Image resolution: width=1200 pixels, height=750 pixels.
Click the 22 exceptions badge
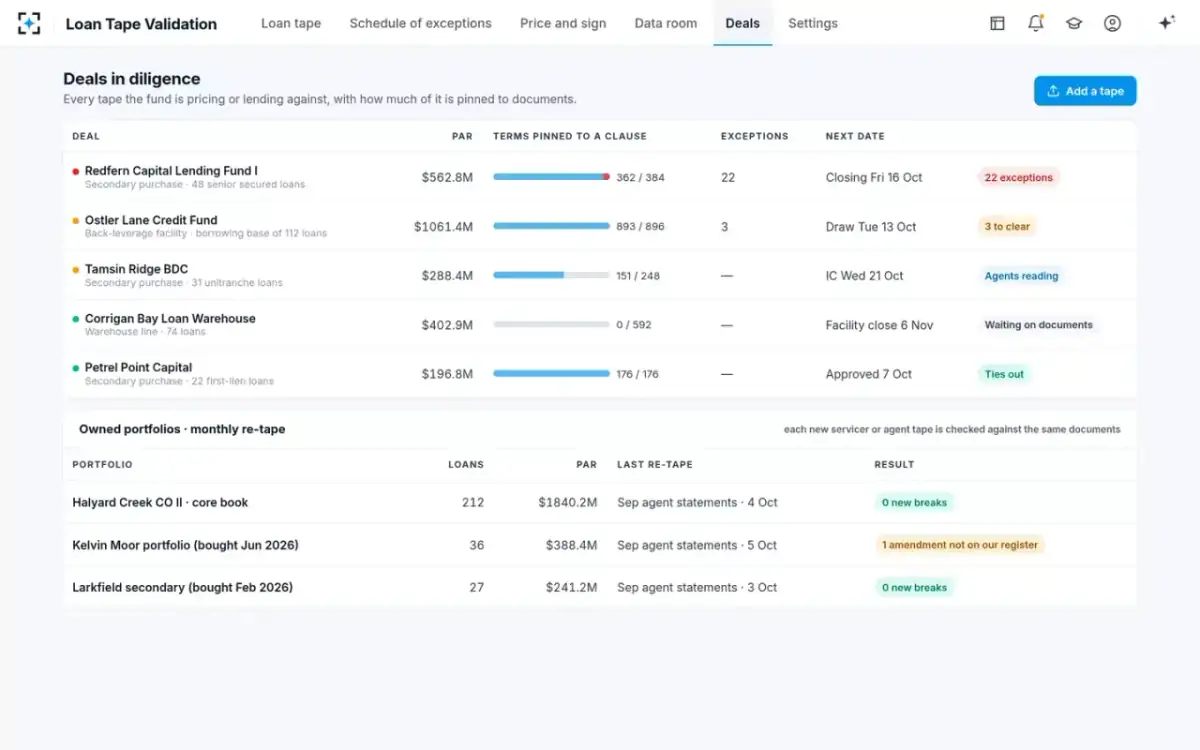pos(1018,178)
